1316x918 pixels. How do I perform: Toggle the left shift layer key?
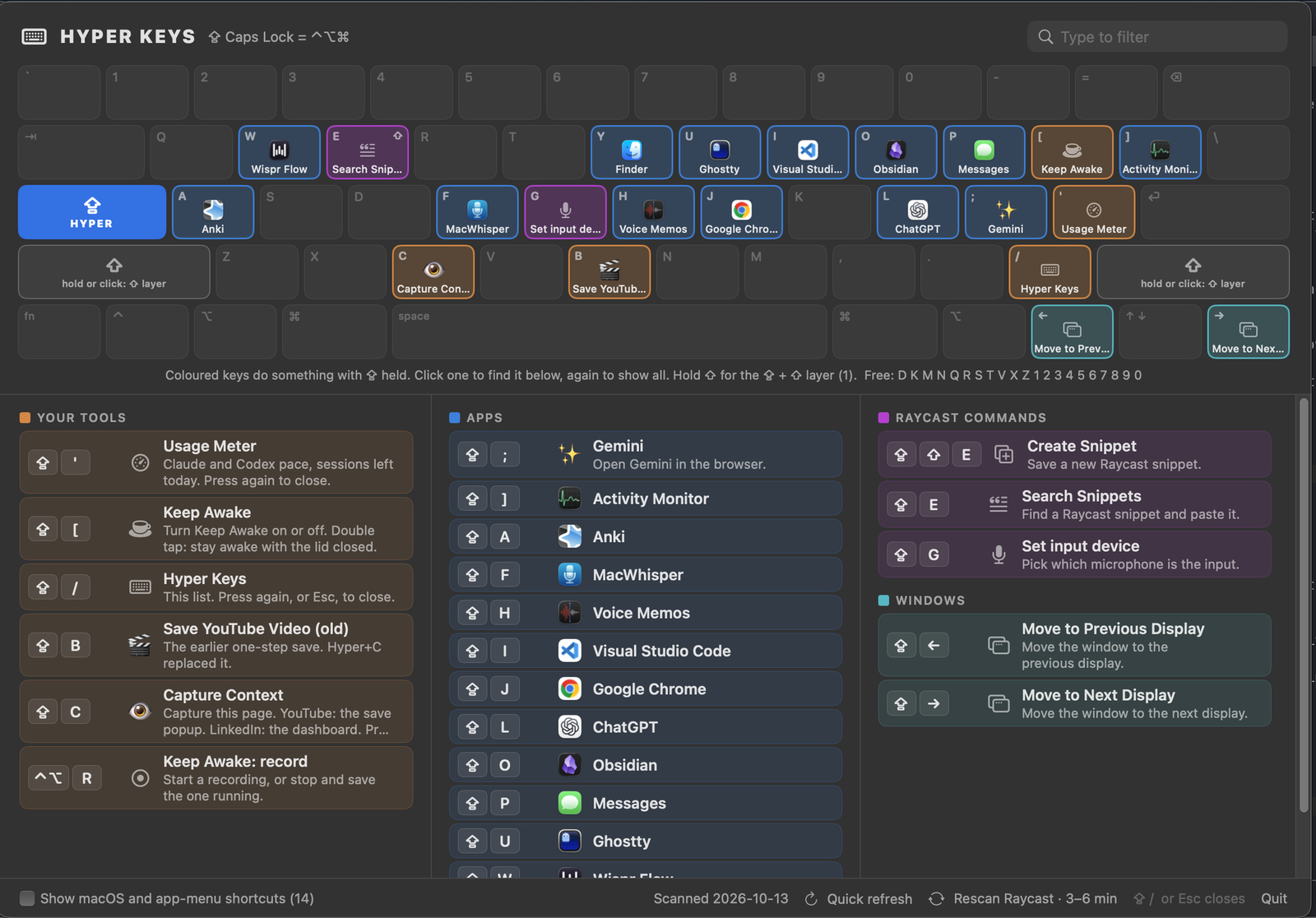(x=114, y=272)
